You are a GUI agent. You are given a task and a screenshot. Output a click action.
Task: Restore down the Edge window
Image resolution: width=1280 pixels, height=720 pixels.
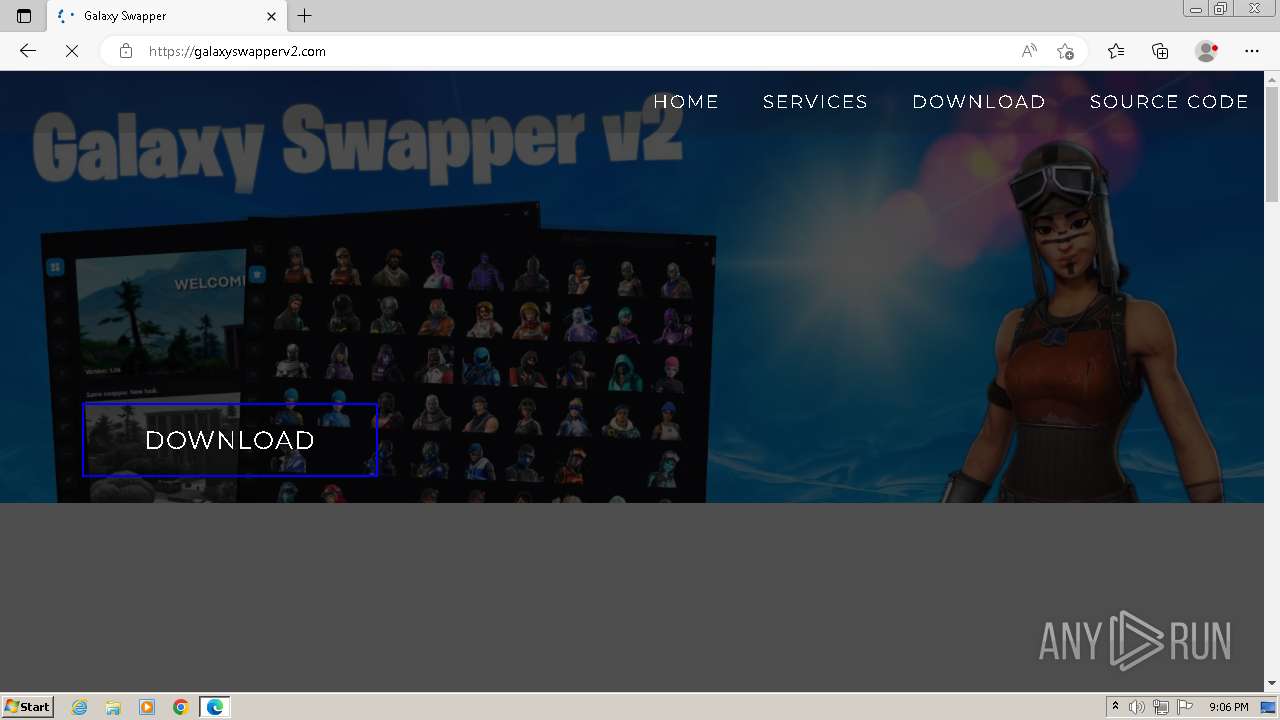point(1221,9)
